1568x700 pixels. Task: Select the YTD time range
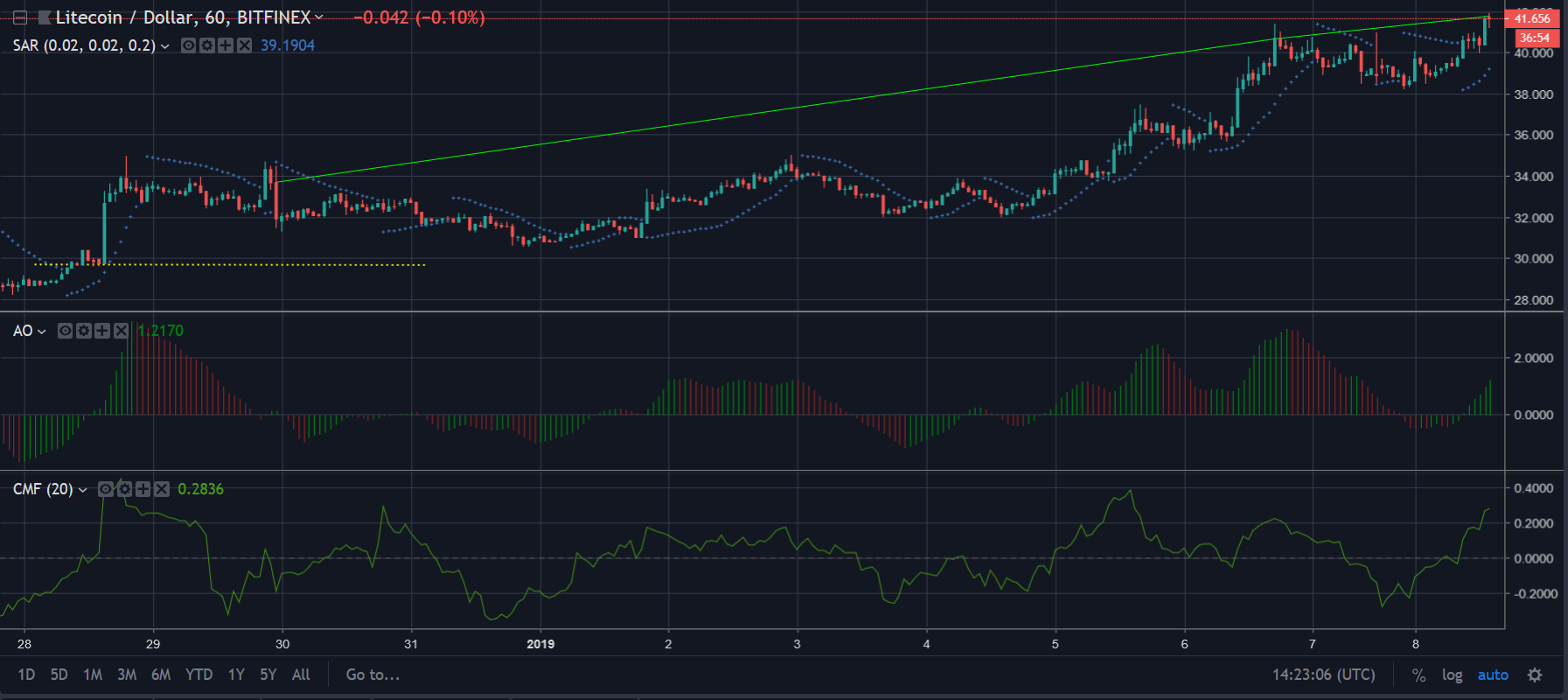coord(199,675)
